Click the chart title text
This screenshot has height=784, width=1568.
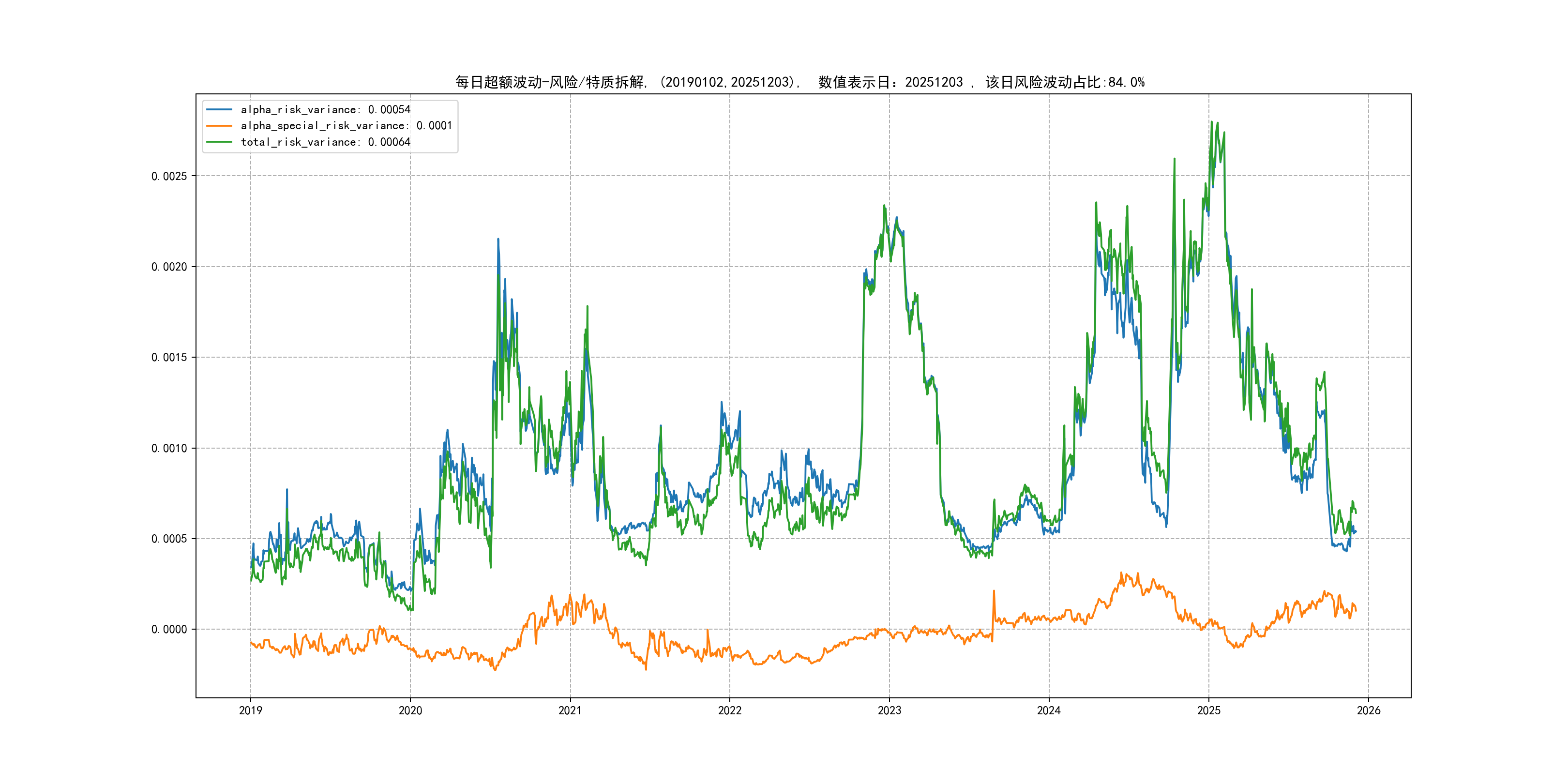(x=799, y=82)
